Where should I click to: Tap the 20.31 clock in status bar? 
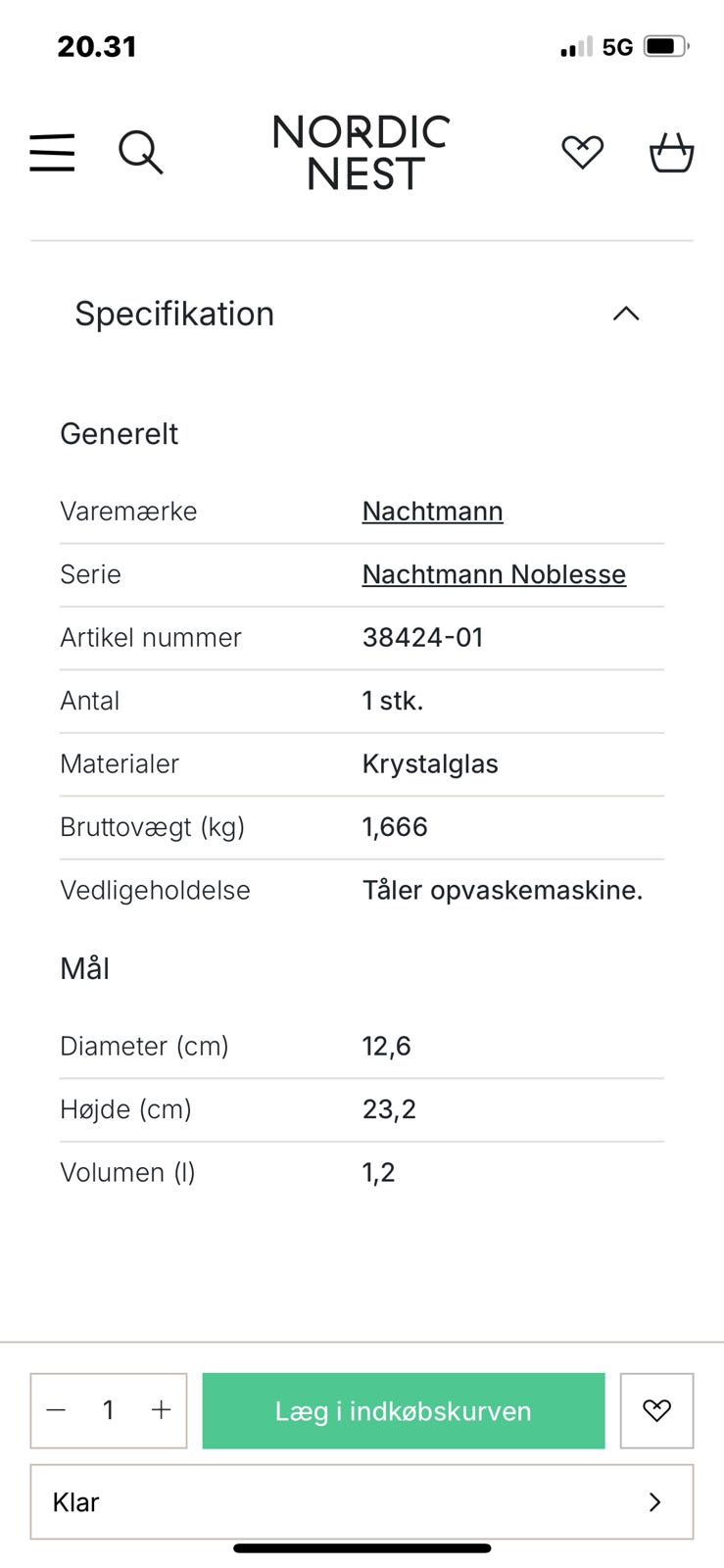click(x=97, y=46)
